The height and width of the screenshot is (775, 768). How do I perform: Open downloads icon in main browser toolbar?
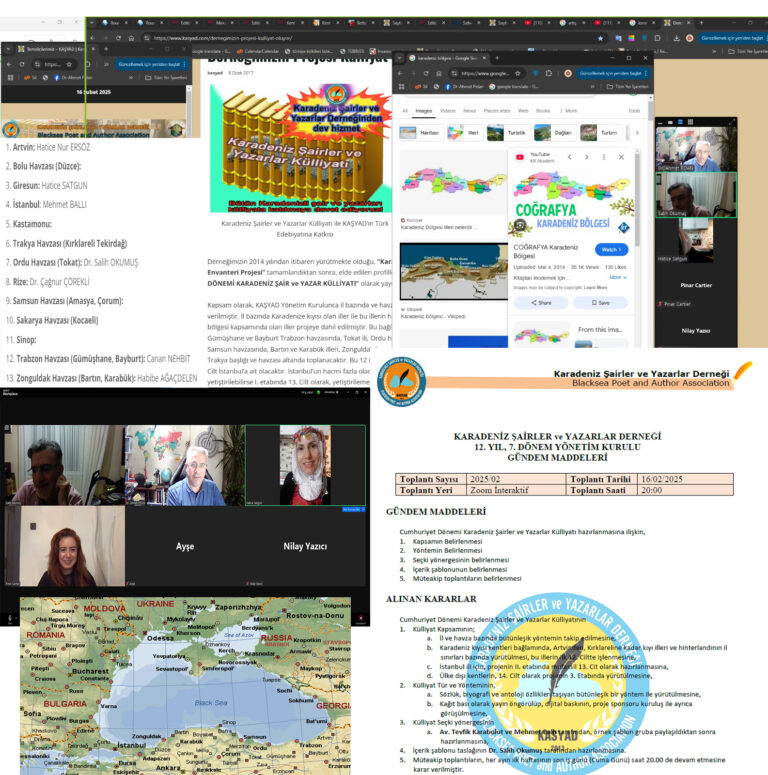coord(676,38)
